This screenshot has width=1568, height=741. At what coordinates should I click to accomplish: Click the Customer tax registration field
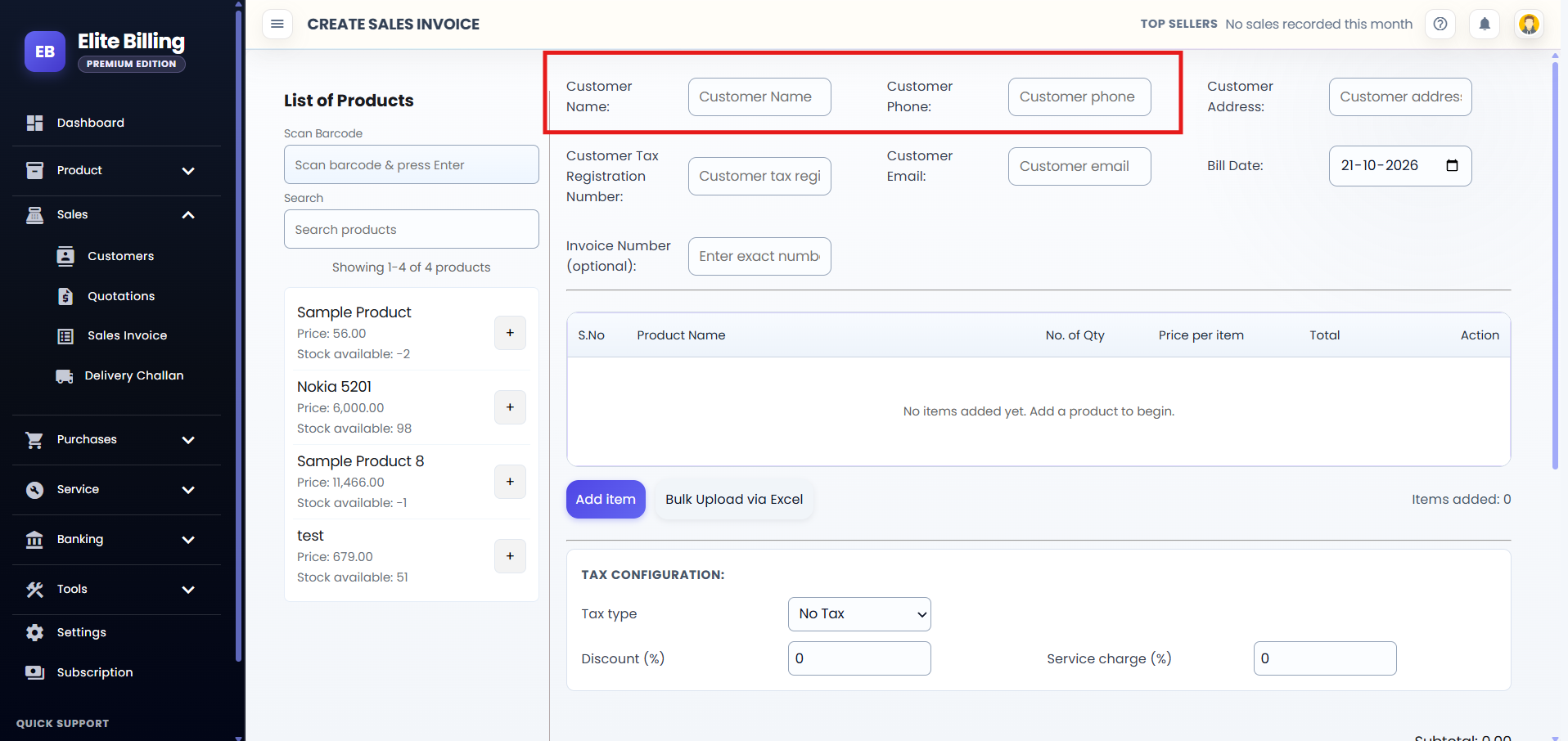point(759,176)
